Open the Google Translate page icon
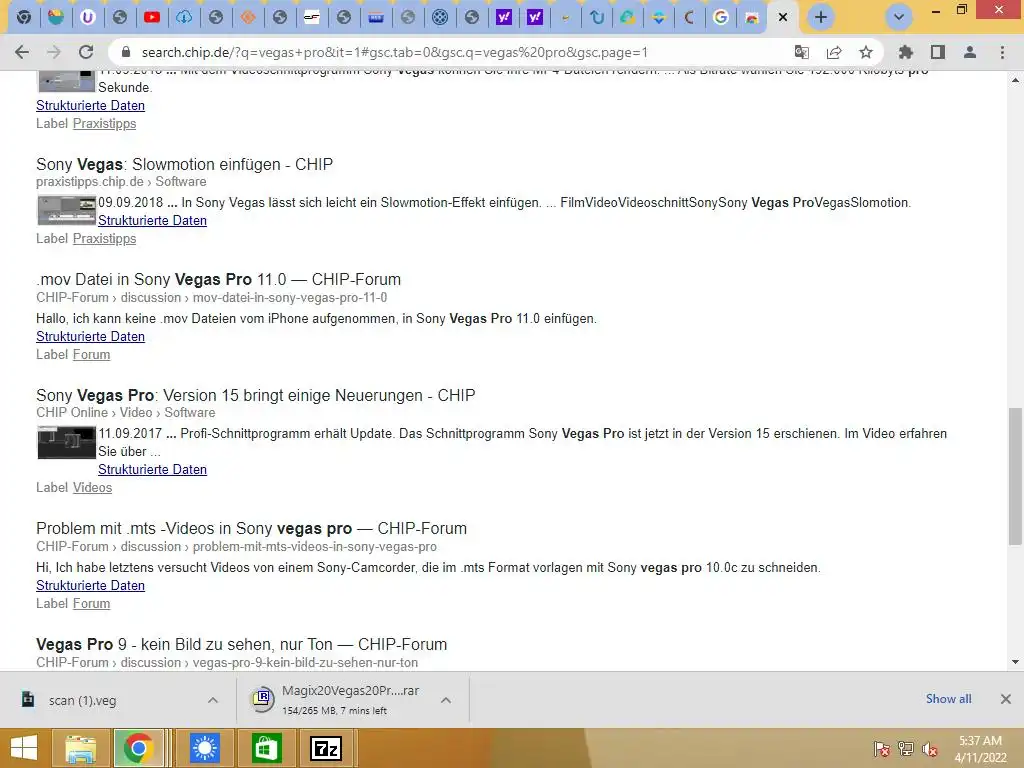Viewport: 1024px width, 768px height. pyautogui.click(x=801, y=52)
